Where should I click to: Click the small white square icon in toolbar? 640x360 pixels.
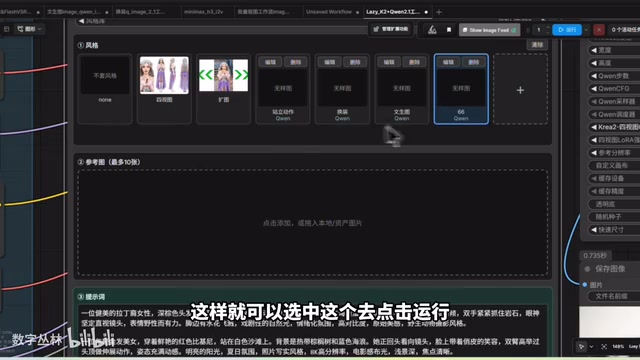click(x=449, y=30)
